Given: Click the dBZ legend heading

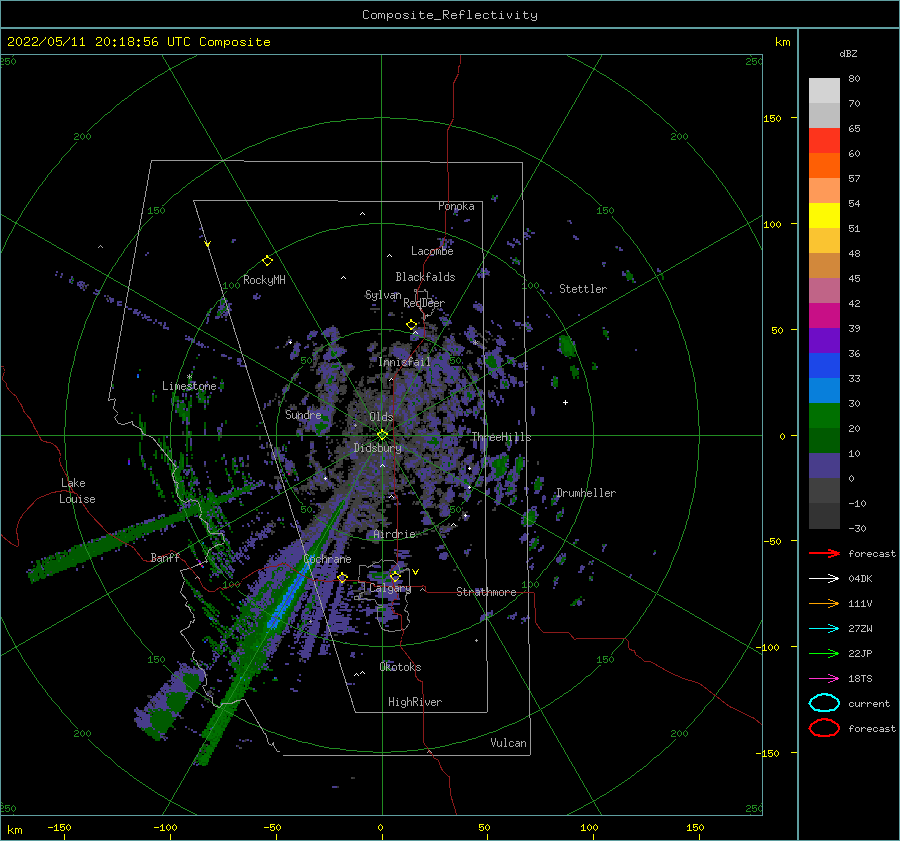Looking at the screenshot, I should click(x=848, y=53).
